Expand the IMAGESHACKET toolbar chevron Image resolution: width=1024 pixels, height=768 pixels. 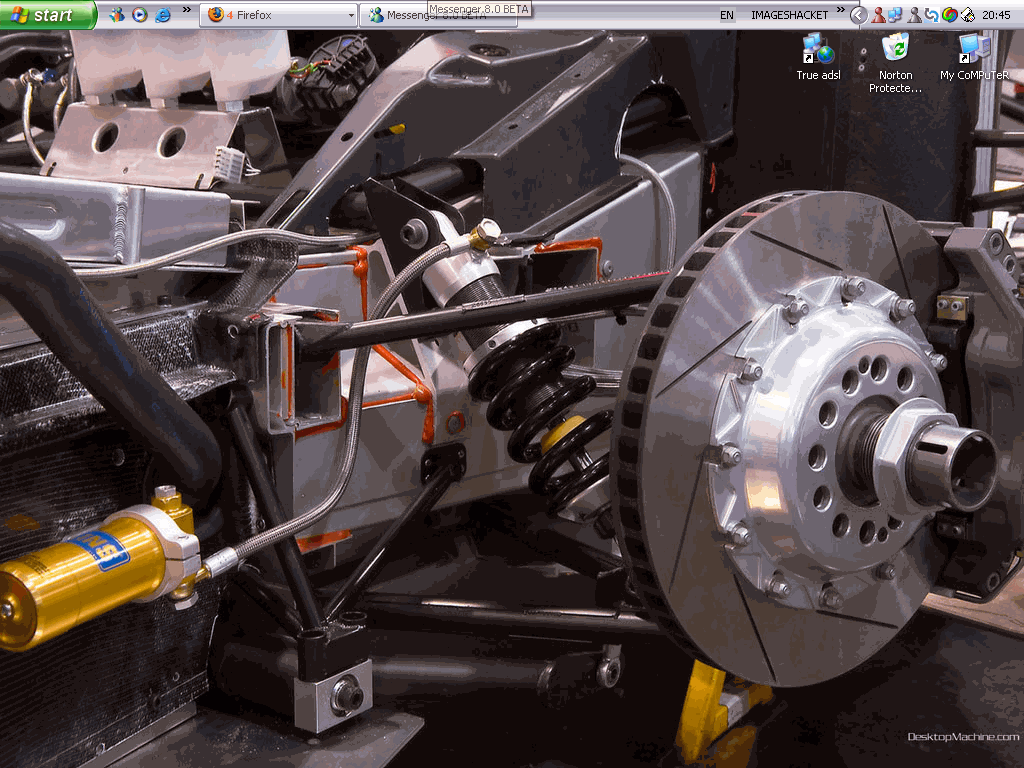point(840,10)
